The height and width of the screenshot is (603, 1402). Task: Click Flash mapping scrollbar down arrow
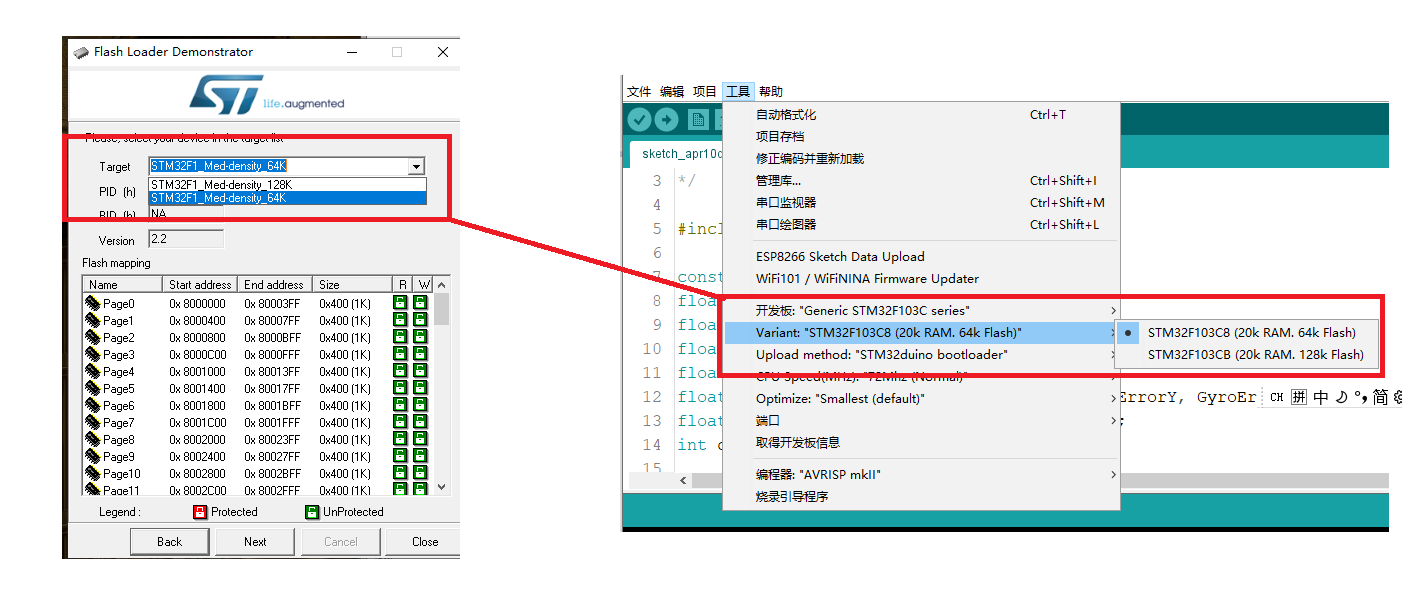pyautogui.click(x=442, y=486)
